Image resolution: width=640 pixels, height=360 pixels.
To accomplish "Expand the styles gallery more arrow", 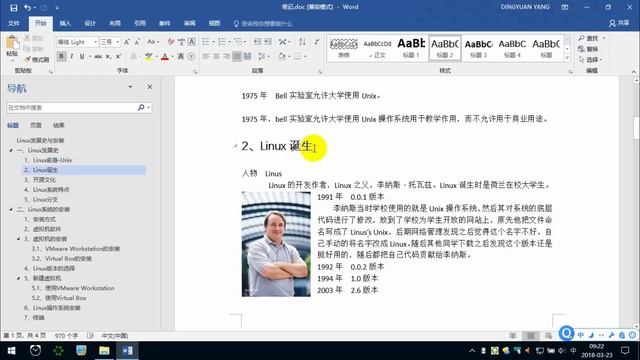I will pos(567,58).
